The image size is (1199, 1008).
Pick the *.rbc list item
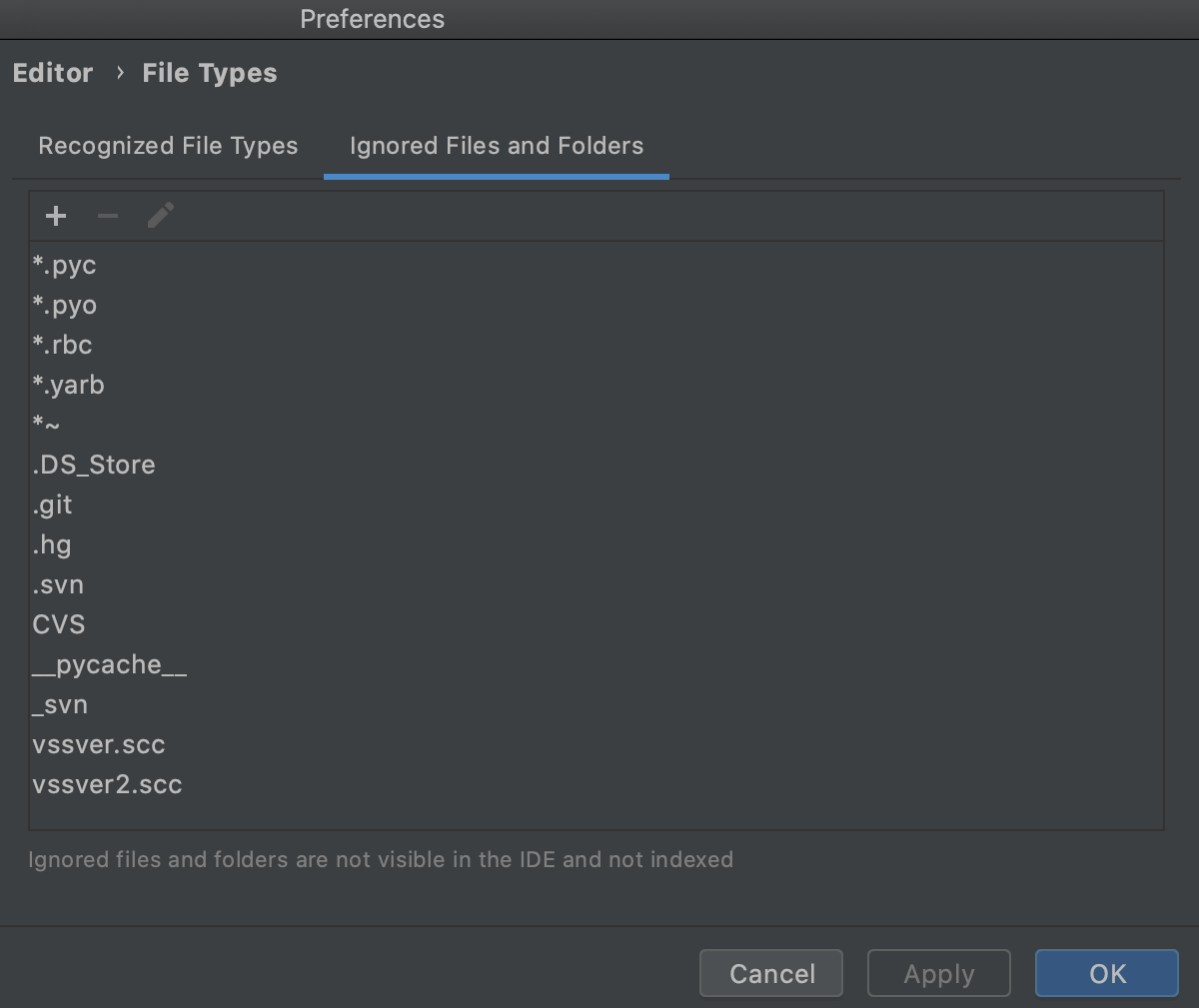coord(62,346)
